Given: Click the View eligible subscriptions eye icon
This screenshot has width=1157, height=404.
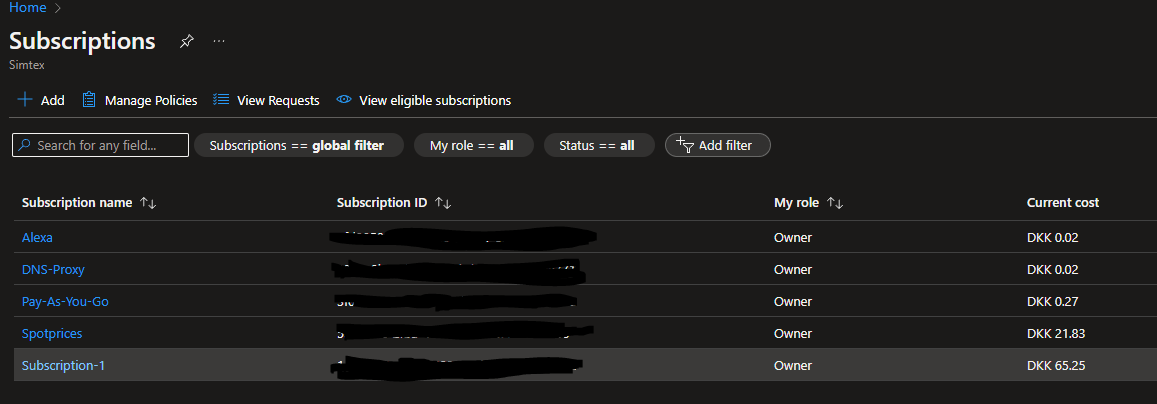Looking at the screenshot, I should tap(344, 100).
